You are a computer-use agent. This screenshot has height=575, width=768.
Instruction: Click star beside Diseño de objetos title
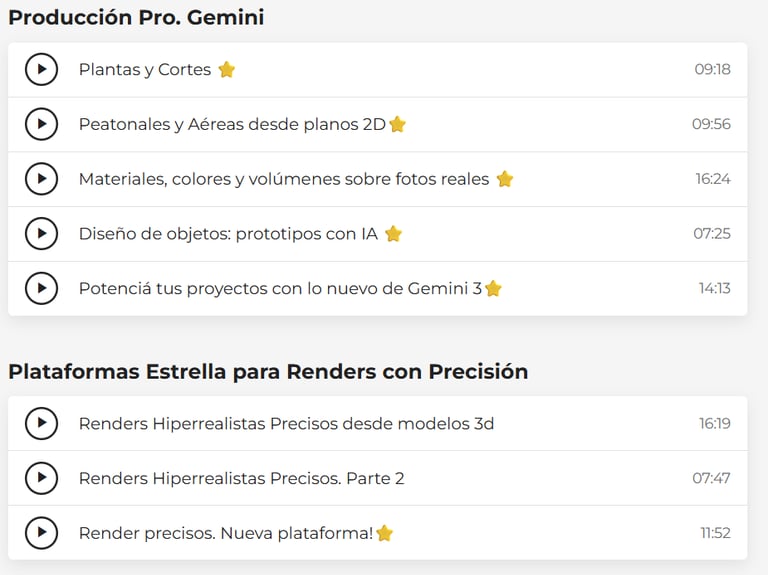(x=393, y=233)
